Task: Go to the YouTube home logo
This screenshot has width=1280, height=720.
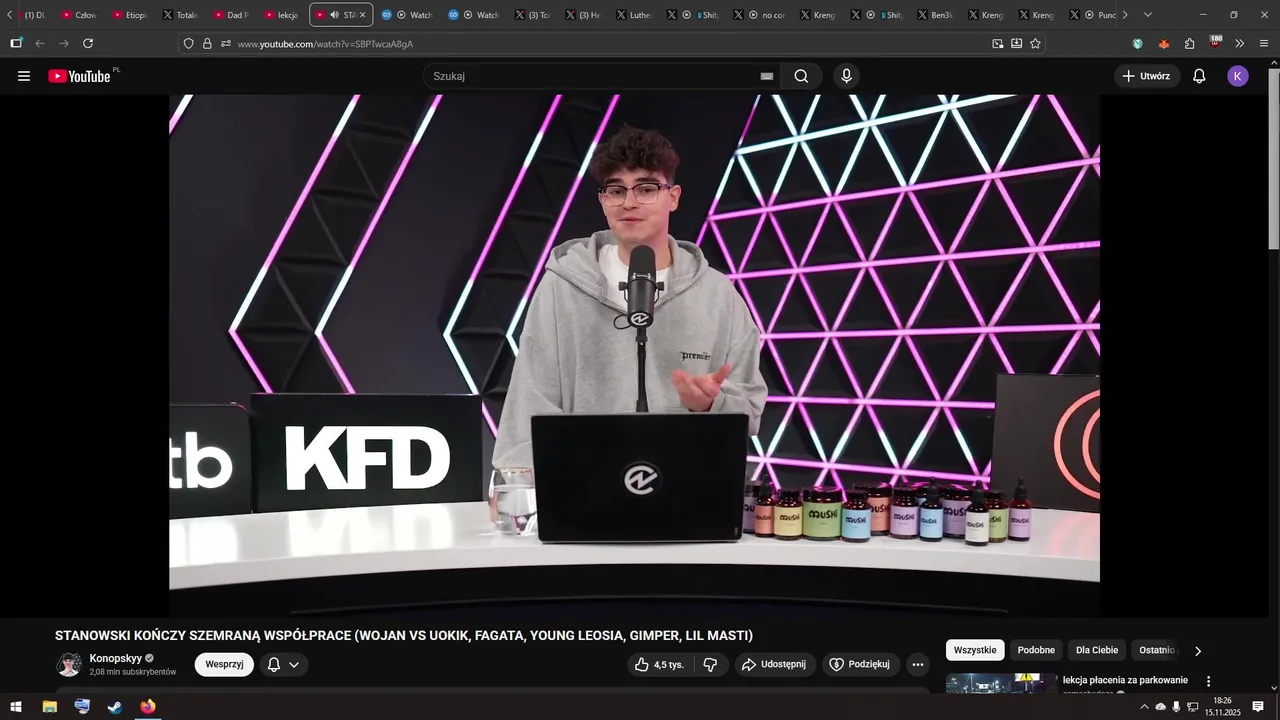Action: coord(79,76)
